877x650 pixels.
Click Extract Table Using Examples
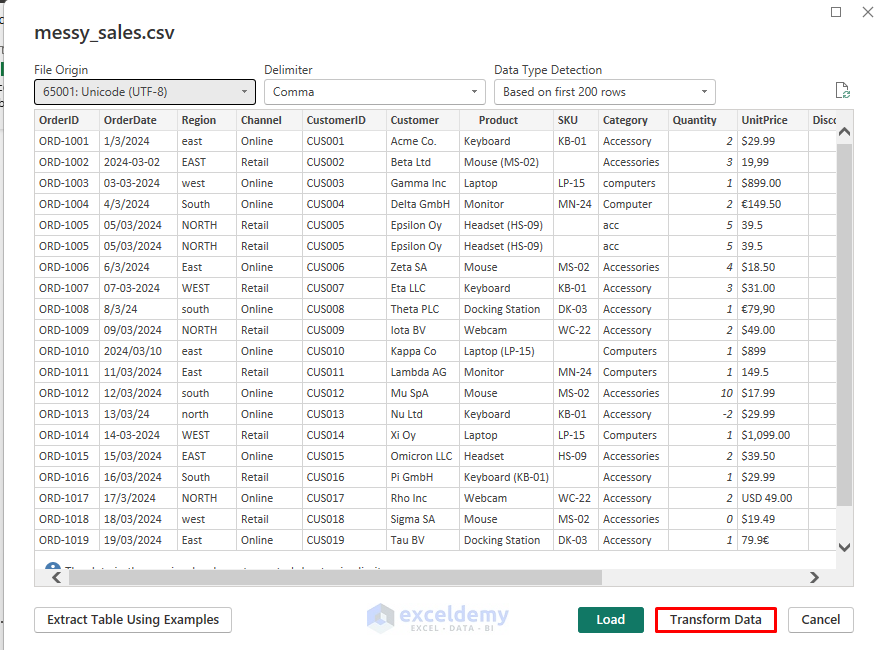coord(132,619)
